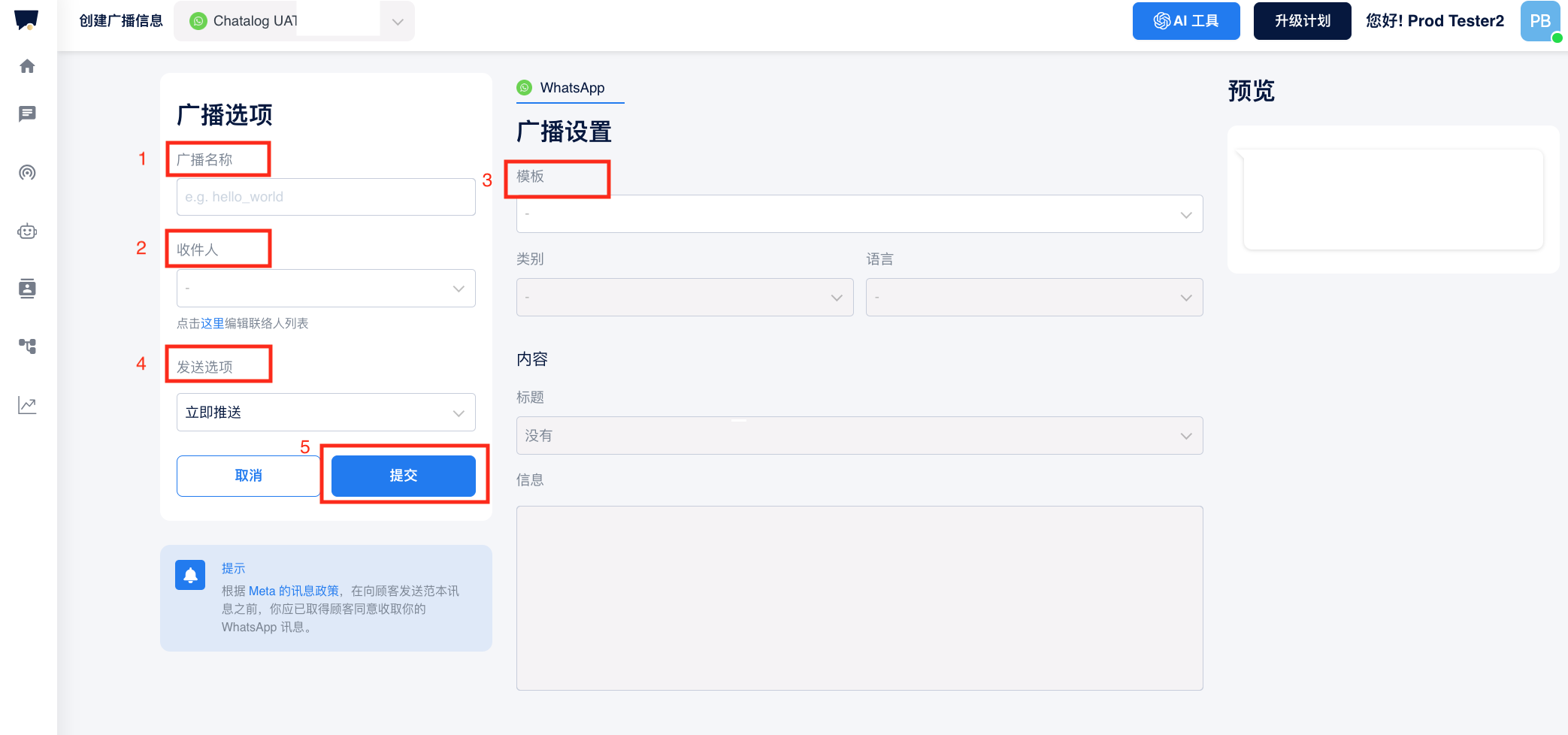The height and width of the screenshot is (735, 1568).
Task: Open the analytics chart sidebar icon
Action: point(27,405)
